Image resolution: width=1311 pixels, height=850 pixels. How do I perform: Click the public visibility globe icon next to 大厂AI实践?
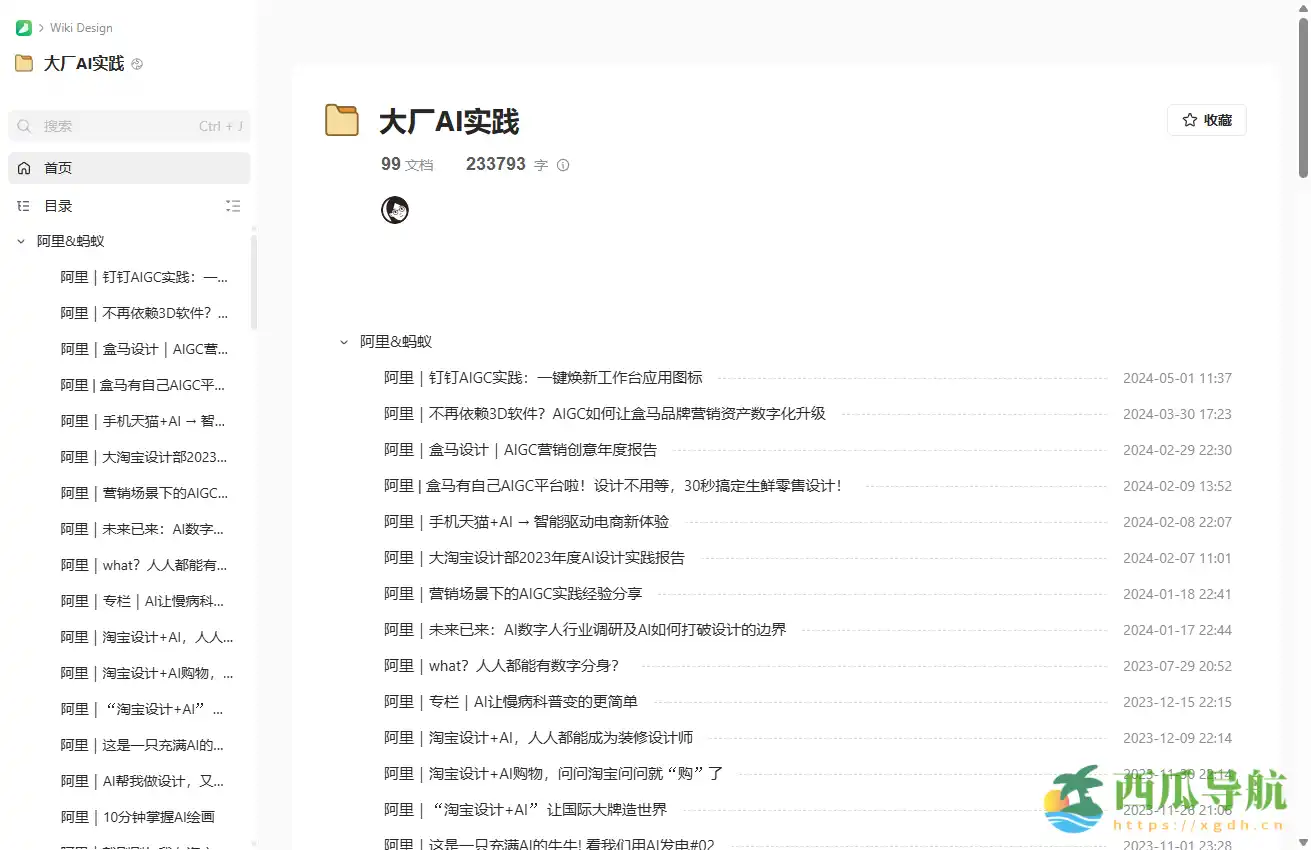pyautogui.click(x=137, y=62)
